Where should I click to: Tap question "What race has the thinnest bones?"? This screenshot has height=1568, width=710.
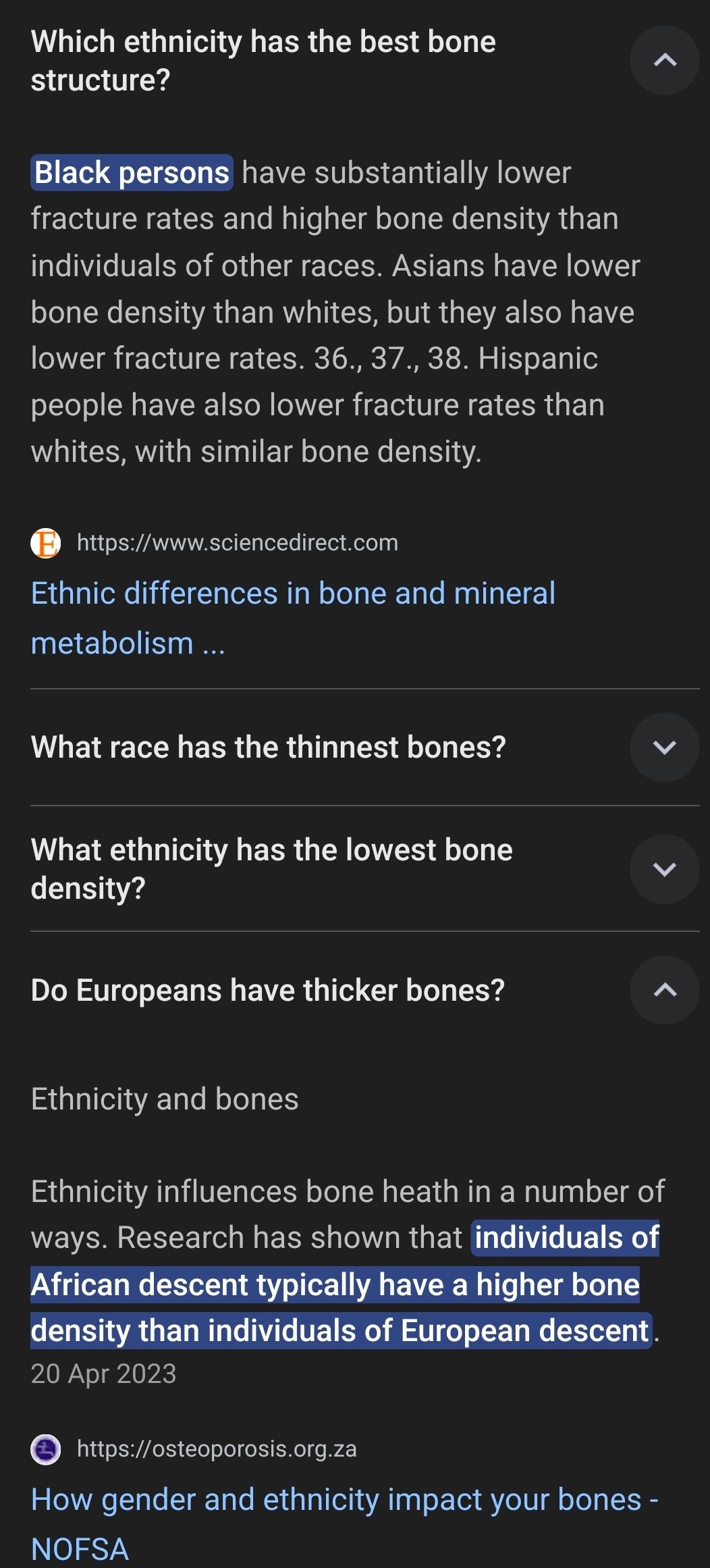pos(268,748)
